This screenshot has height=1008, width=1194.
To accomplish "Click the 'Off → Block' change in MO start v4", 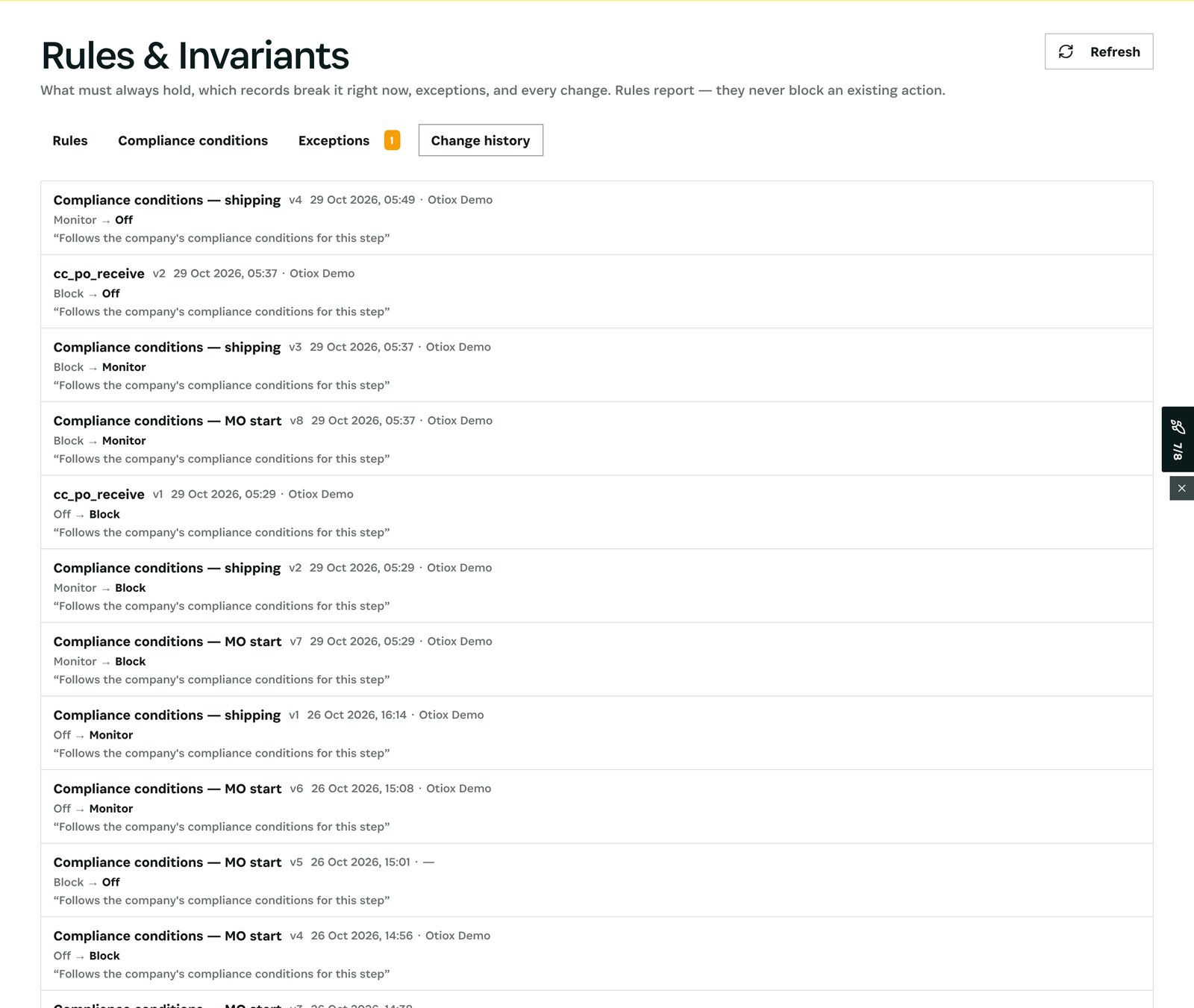I will (87, 956).
